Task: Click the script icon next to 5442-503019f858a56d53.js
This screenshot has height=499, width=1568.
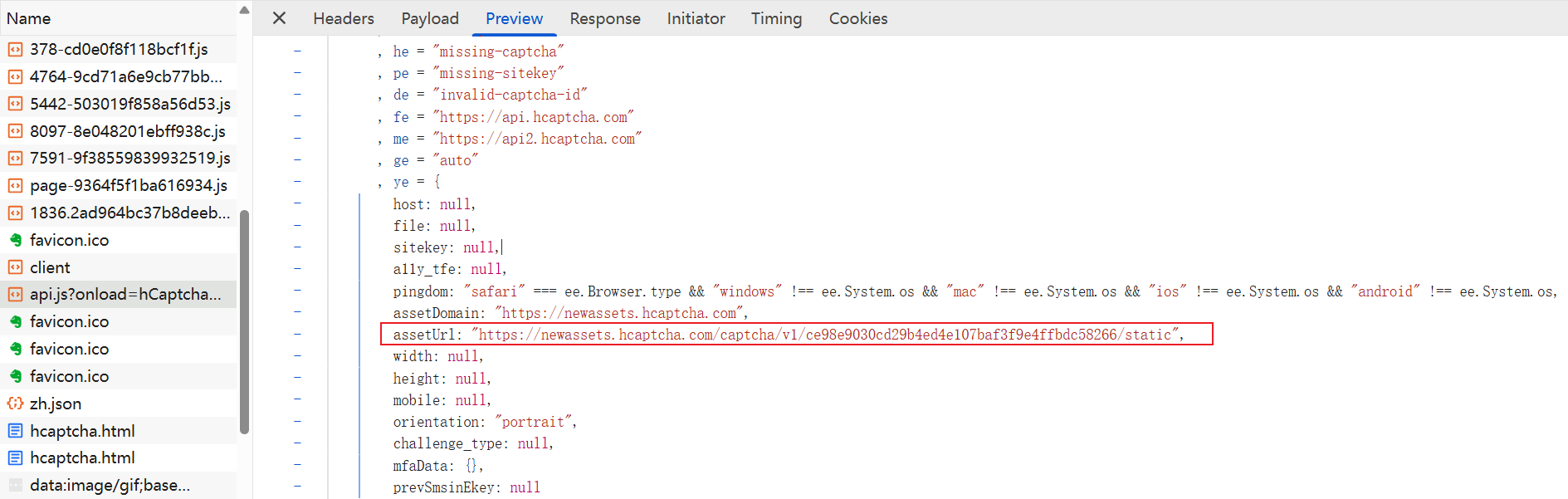Action: [15, 104]
